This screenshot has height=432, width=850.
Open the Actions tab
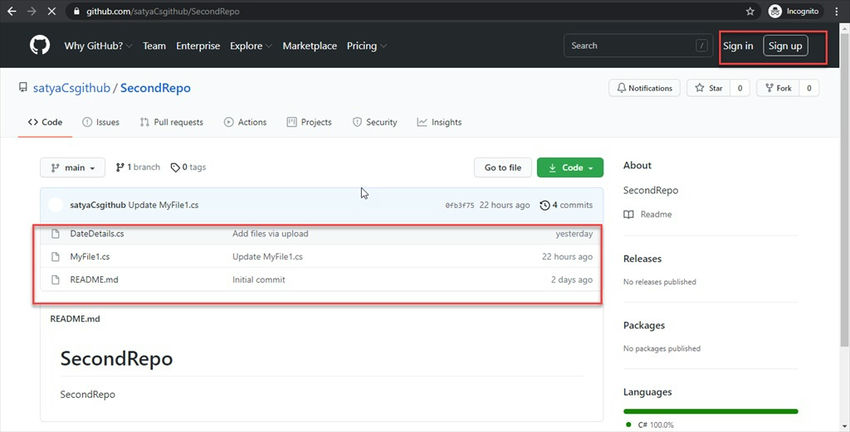[x=245, y=122]
